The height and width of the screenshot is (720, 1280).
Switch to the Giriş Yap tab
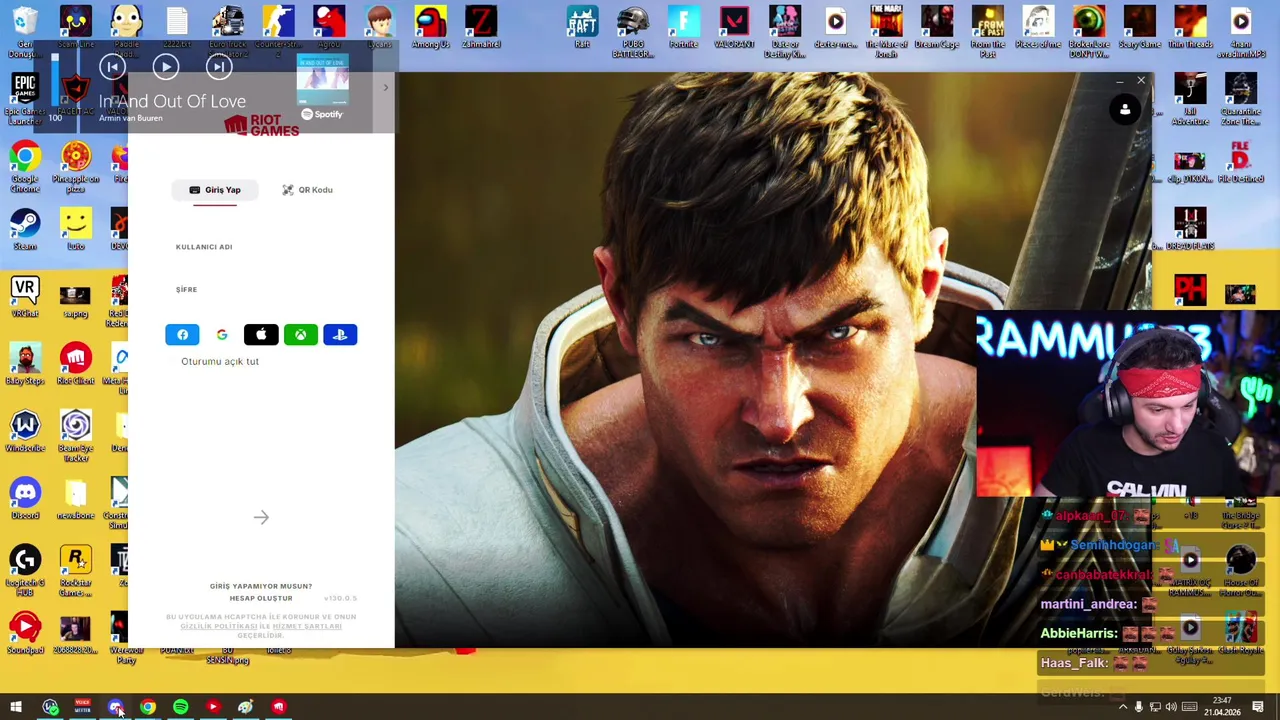coord(215,190)
